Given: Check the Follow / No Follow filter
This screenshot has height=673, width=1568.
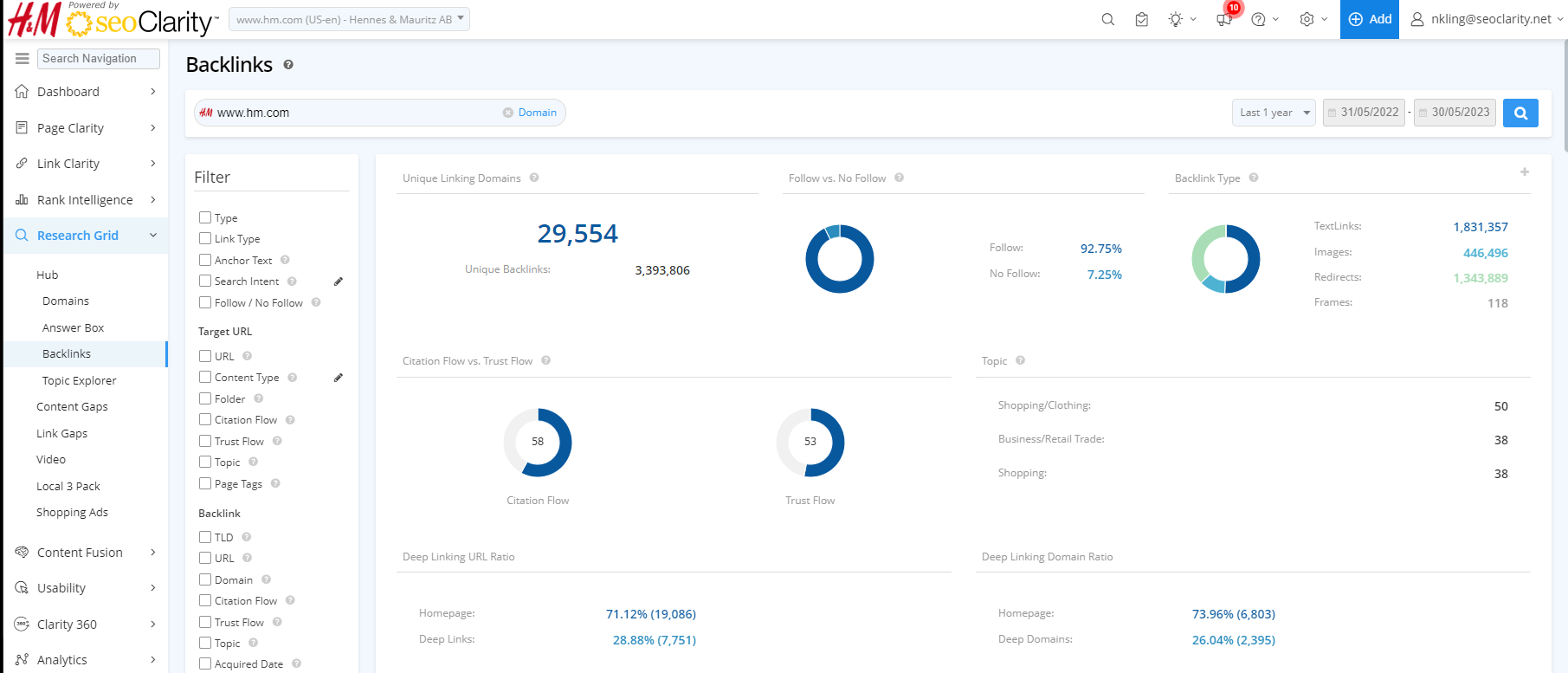Looking at the screenshot, I should tap(205, 302).
